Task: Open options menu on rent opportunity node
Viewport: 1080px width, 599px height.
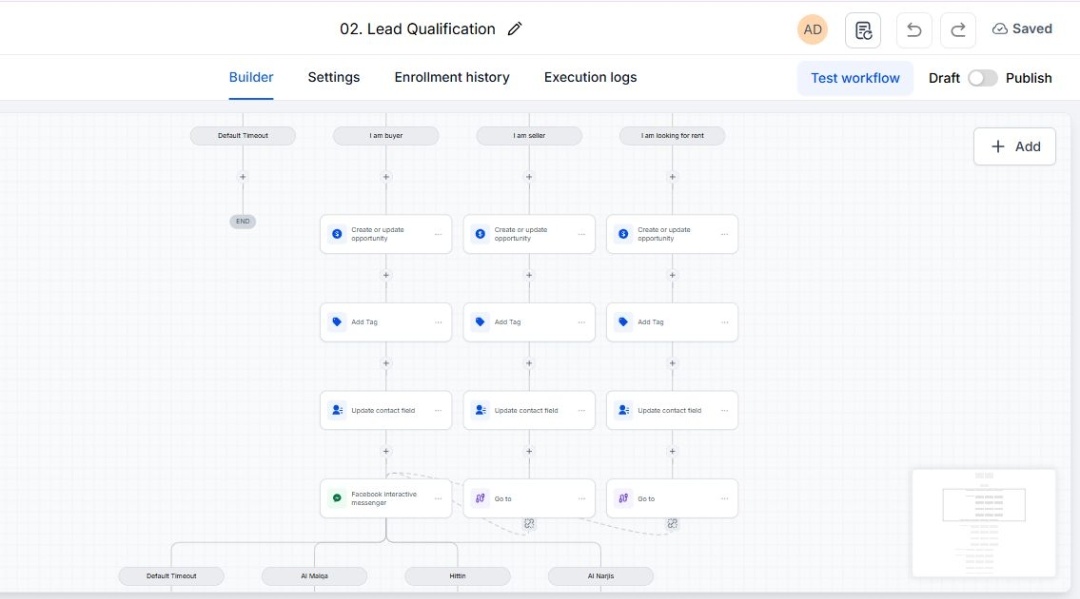Action: (x=725, y=234)
